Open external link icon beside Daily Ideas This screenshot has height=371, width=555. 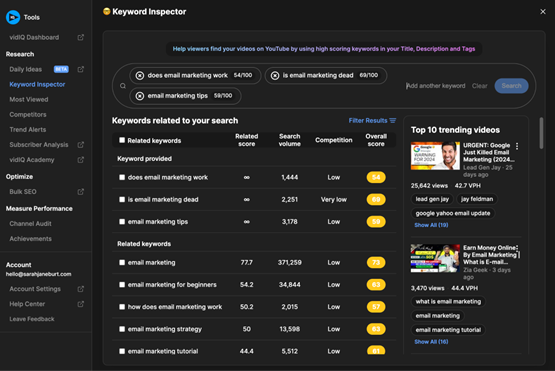(x=81, y=69)
